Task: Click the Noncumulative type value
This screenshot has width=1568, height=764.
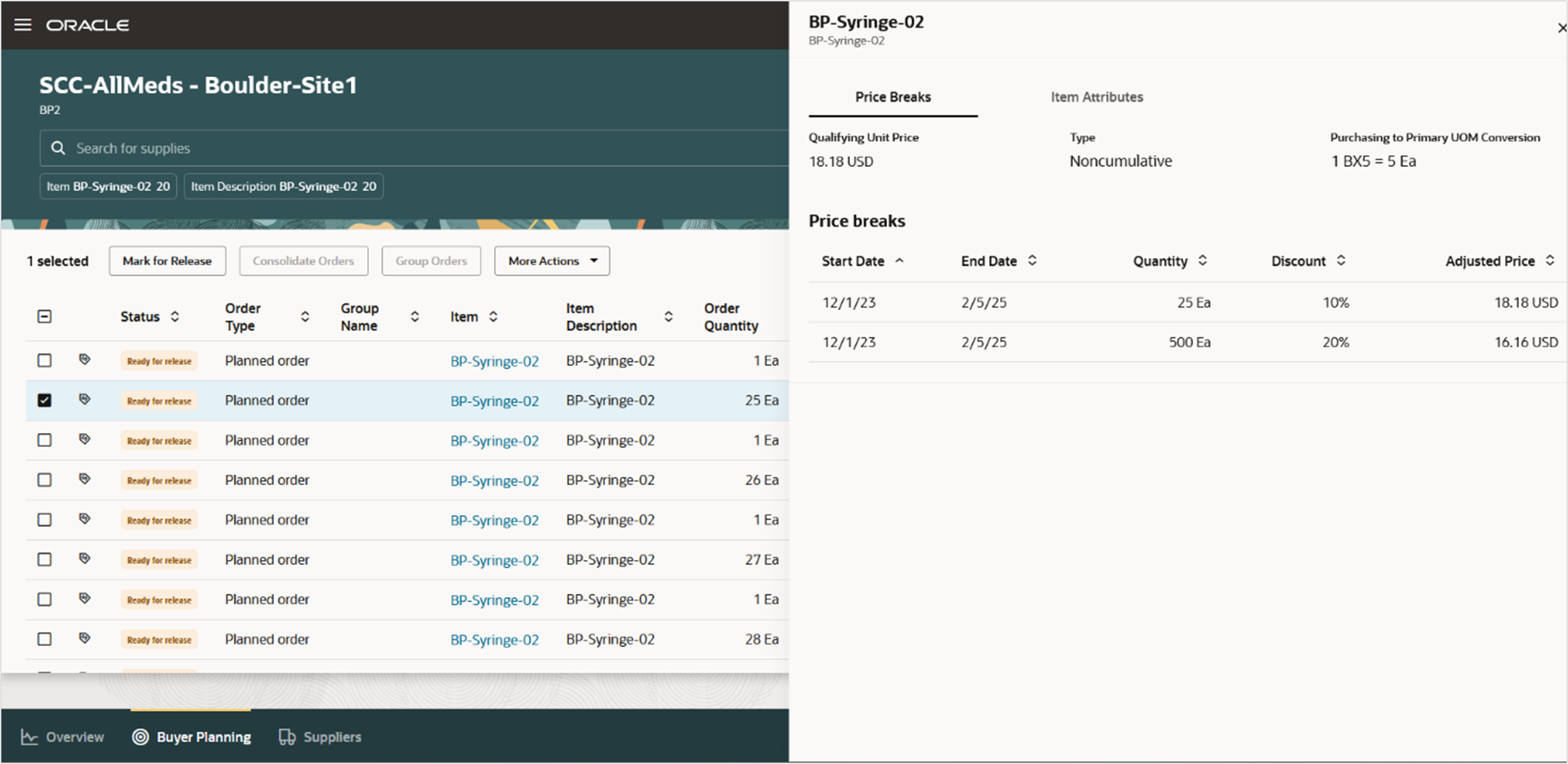Action: point(1121,161)
